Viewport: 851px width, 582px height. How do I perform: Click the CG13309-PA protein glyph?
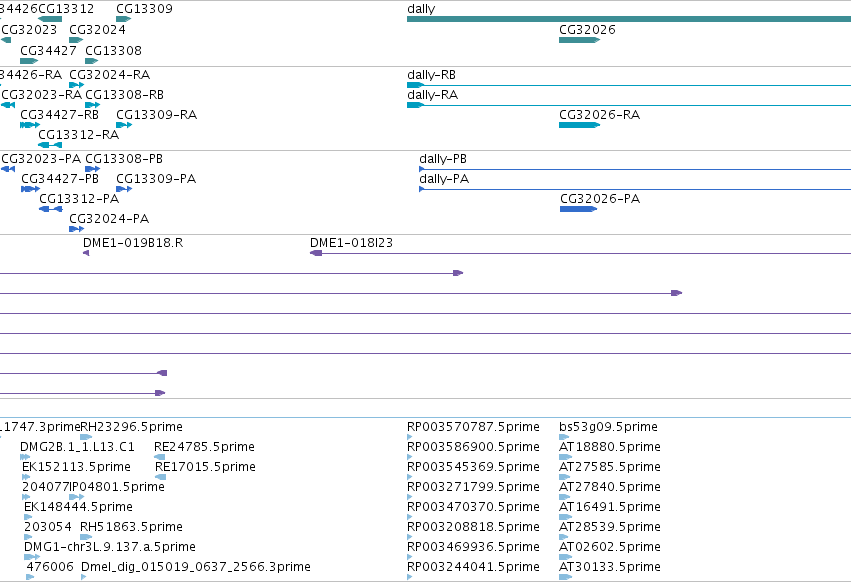click(x=124, y=189)
